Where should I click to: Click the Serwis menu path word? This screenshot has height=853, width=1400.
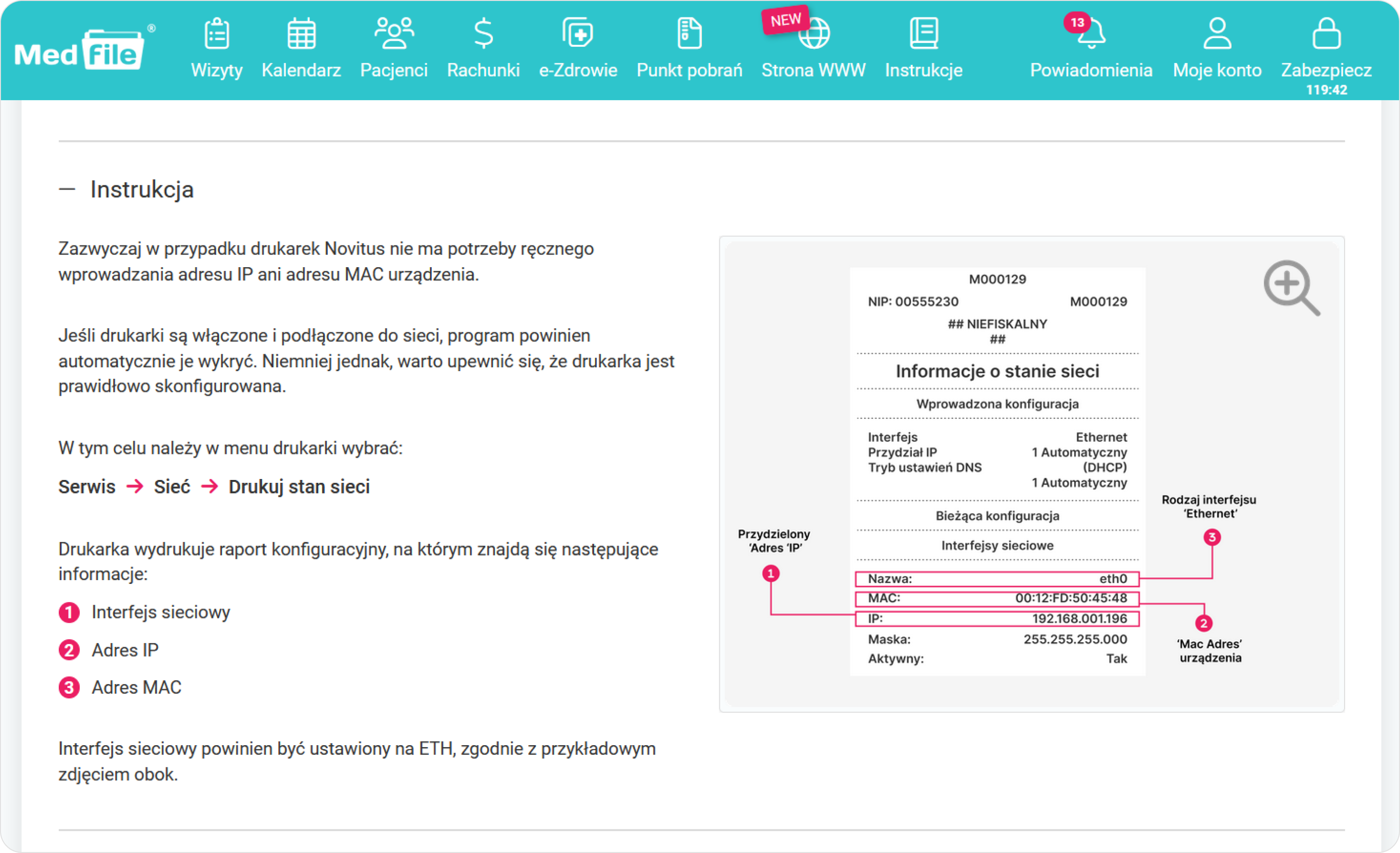(x=87, y=487)
